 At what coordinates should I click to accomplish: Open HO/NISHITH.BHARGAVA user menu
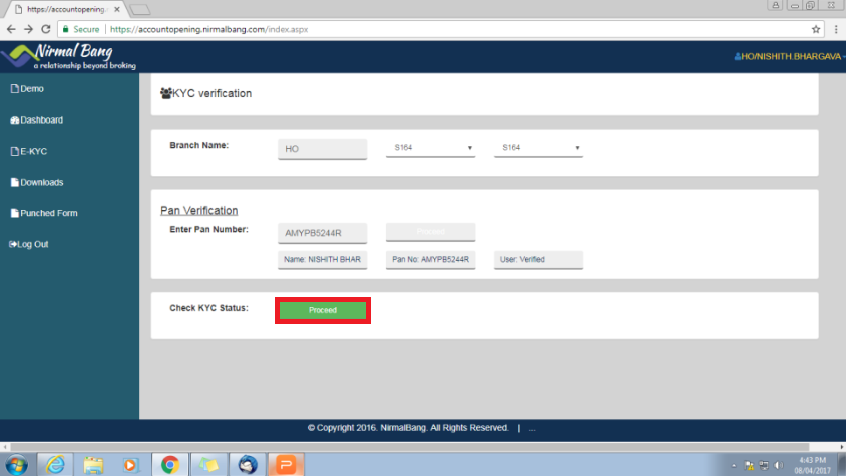click(x=788, y=56)
